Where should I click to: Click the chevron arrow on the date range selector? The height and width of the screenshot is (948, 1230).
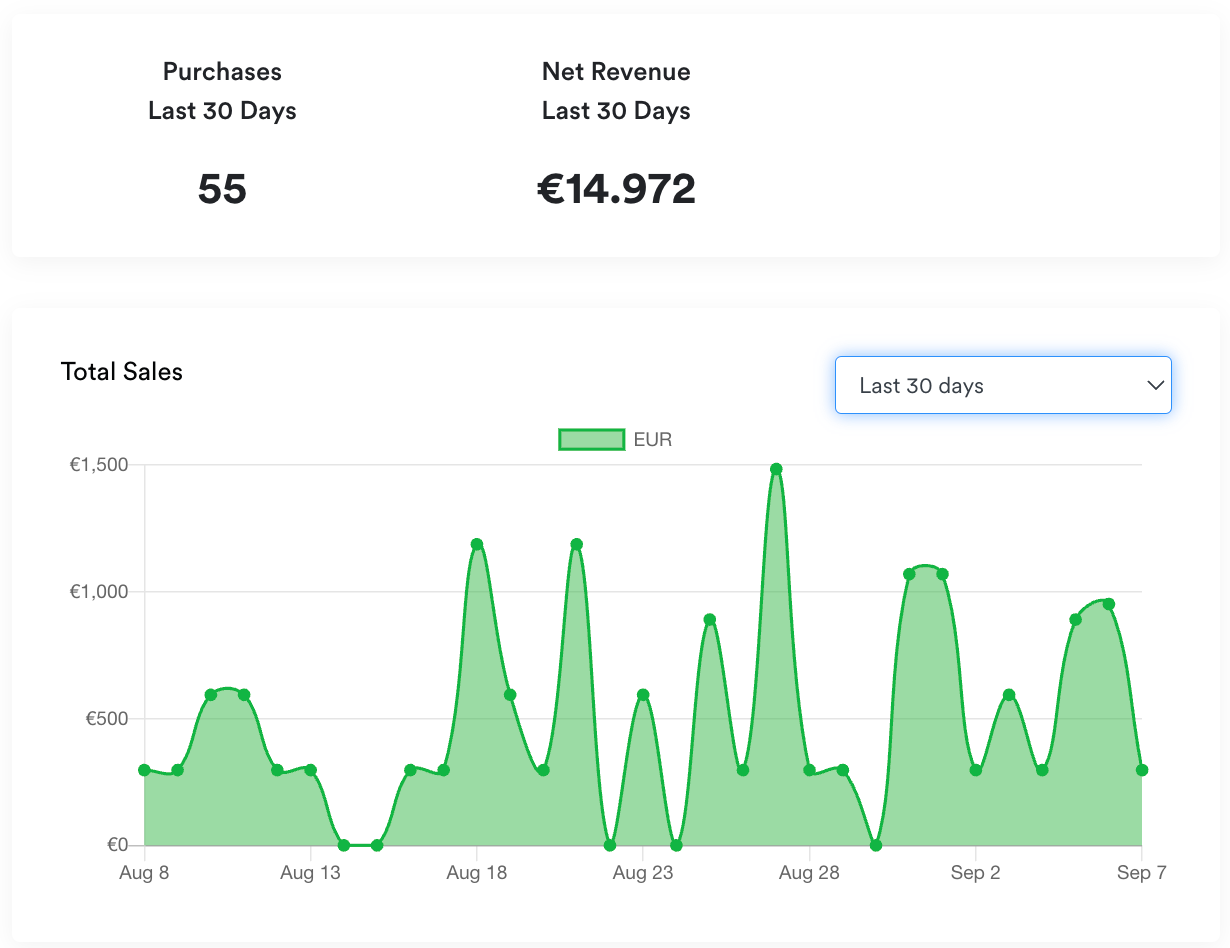coord(1155,385)
